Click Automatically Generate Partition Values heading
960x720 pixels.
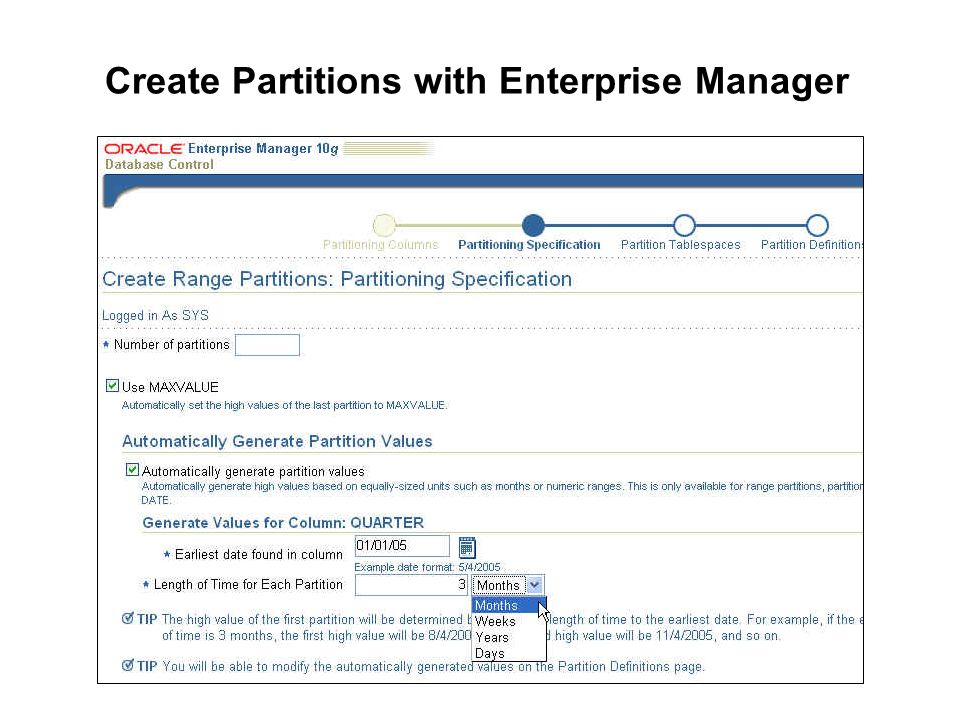click(277, 441)
